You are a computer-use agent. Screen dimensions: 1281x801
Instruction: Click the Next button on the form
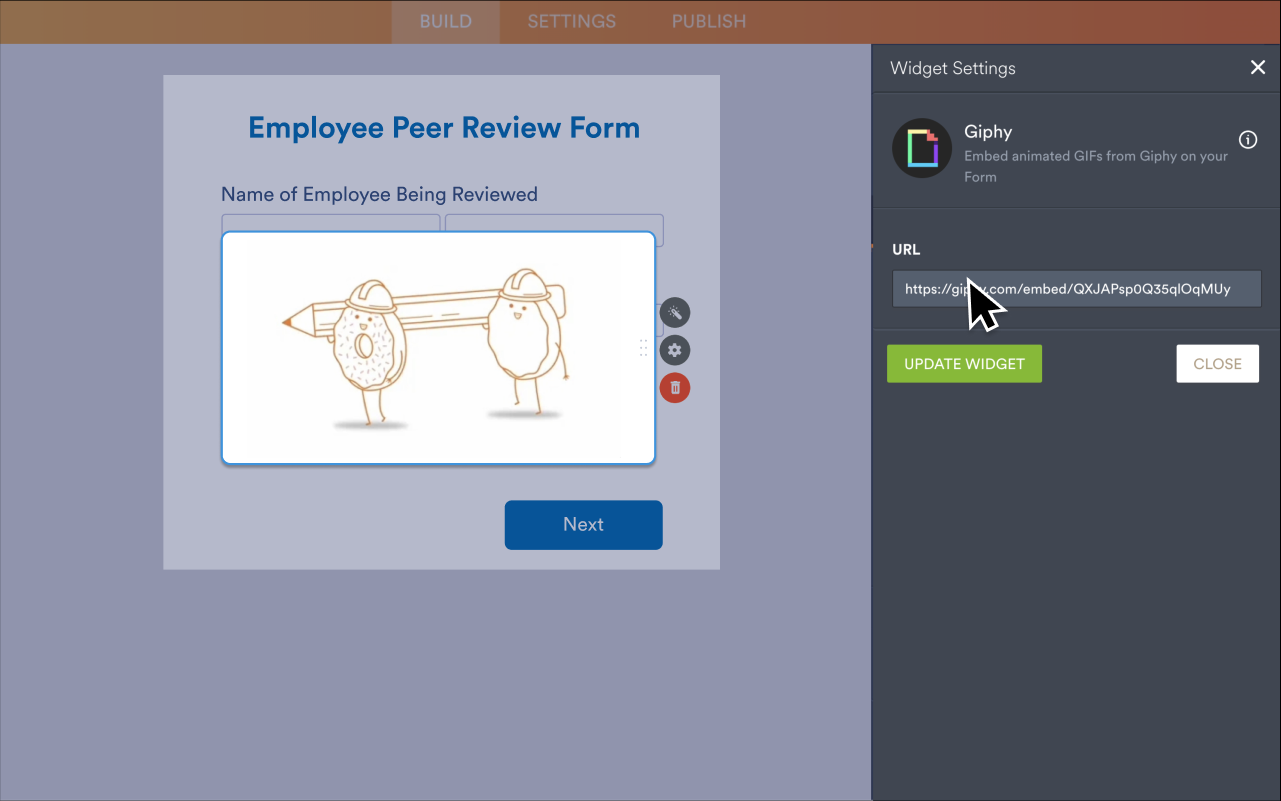coord(583,525)
